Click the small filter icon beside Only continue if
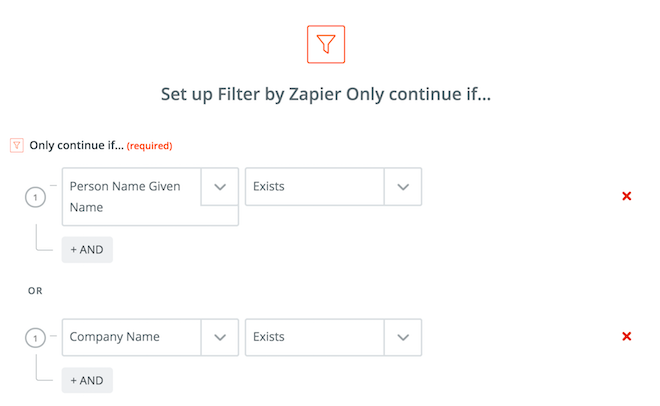Viewport: 660px width, 406px height. (x=16, y=146)
